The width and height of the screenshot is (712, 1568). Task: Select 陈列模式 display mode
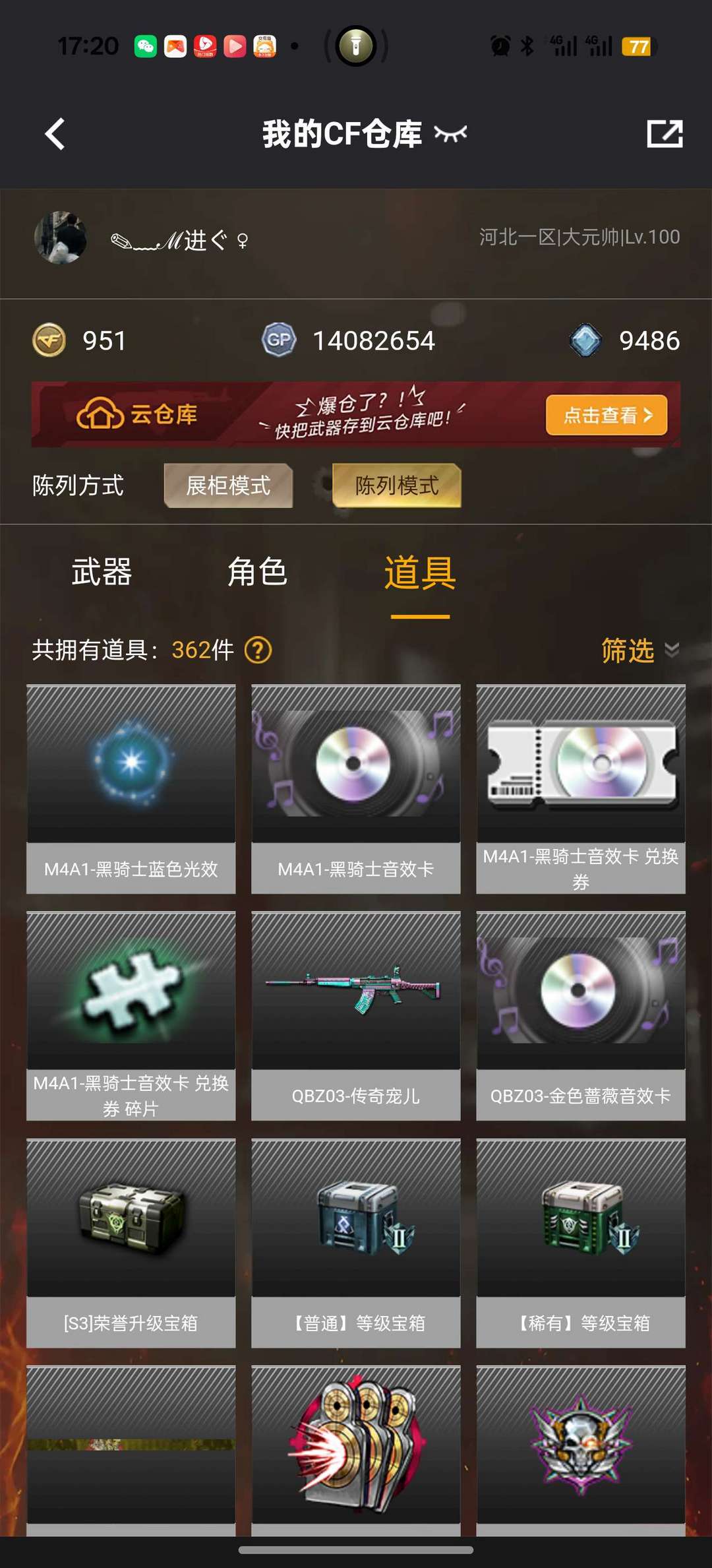[397, 486]
